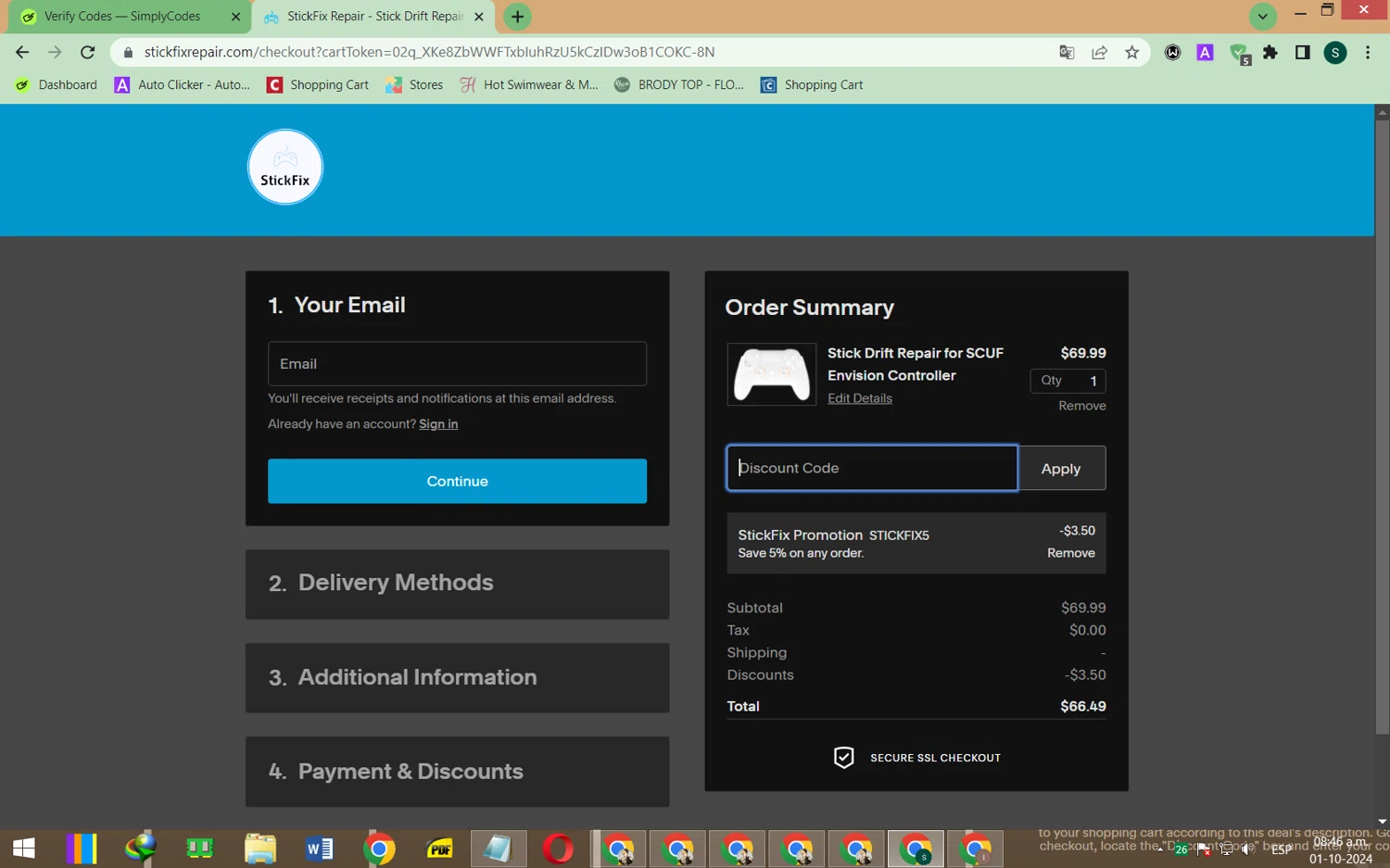Close the StickFix Repair tab

[479, 17]
